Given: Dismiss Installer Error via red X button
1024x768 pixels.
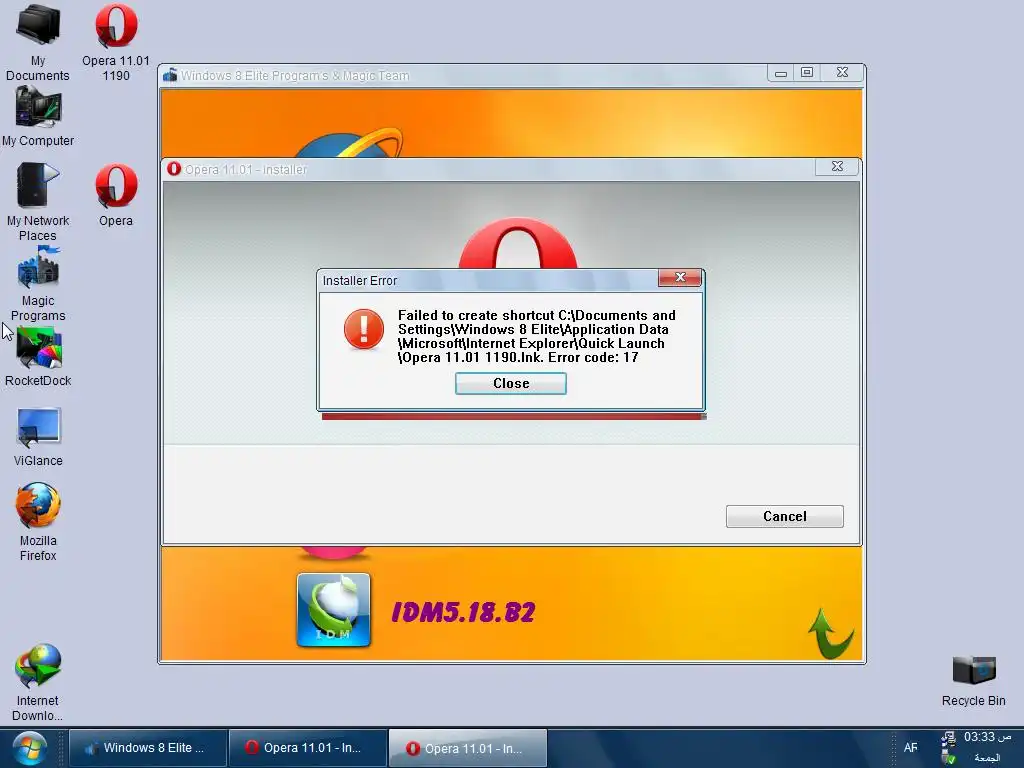Looking at the screenshot, I should point(680,278).
